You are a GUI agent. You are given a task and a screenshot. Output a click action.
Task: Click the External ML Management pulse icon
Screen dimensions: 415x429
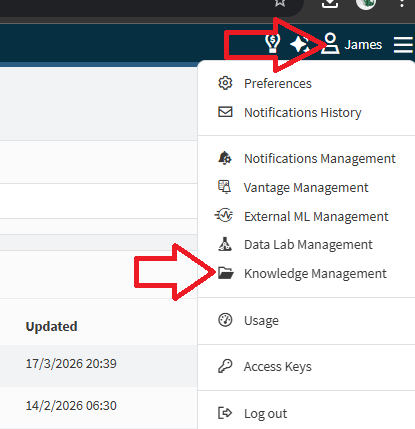[224, 215]
